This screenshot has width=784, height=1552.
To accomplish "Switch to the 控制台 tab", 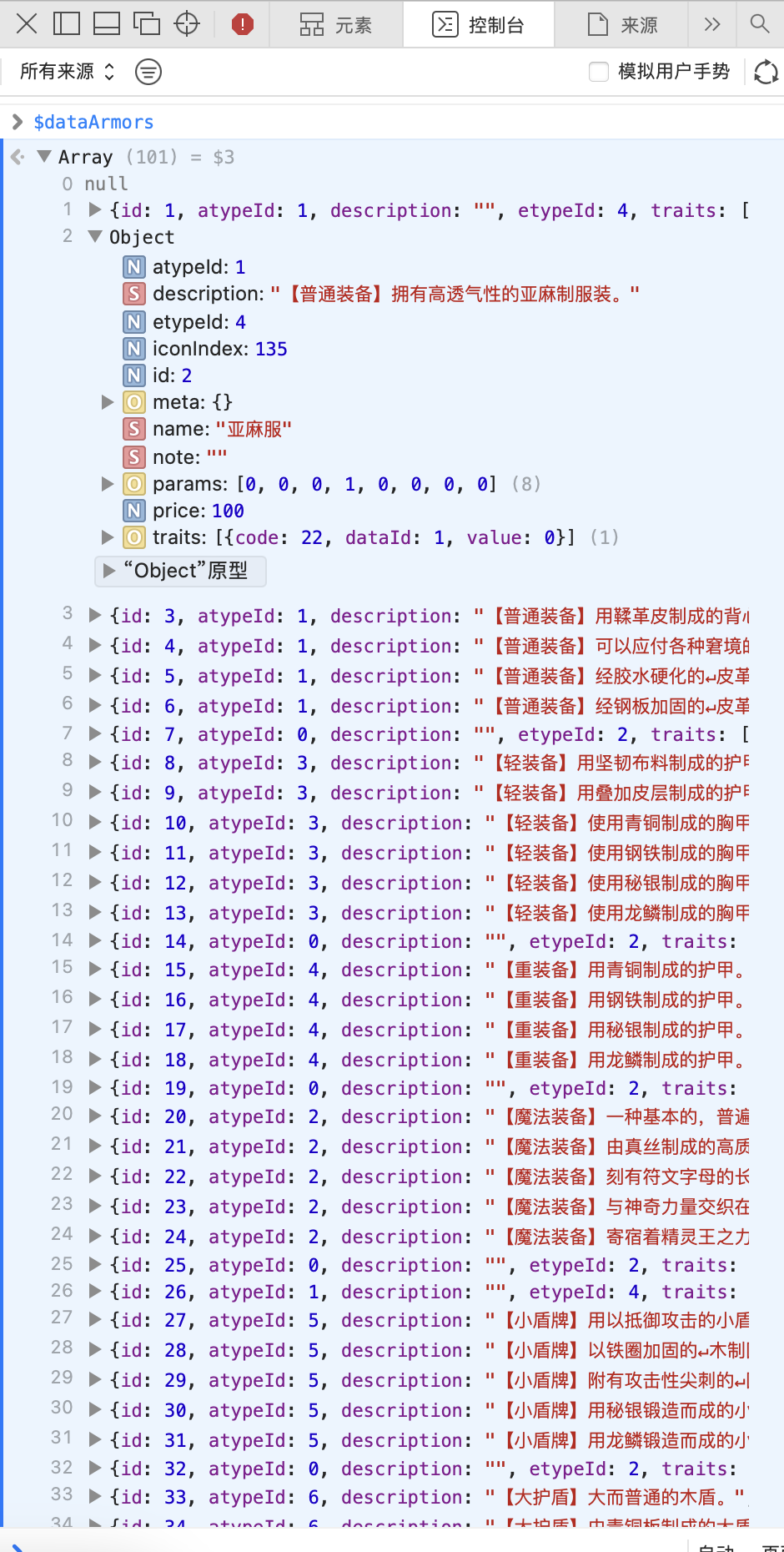I will 479,25.
